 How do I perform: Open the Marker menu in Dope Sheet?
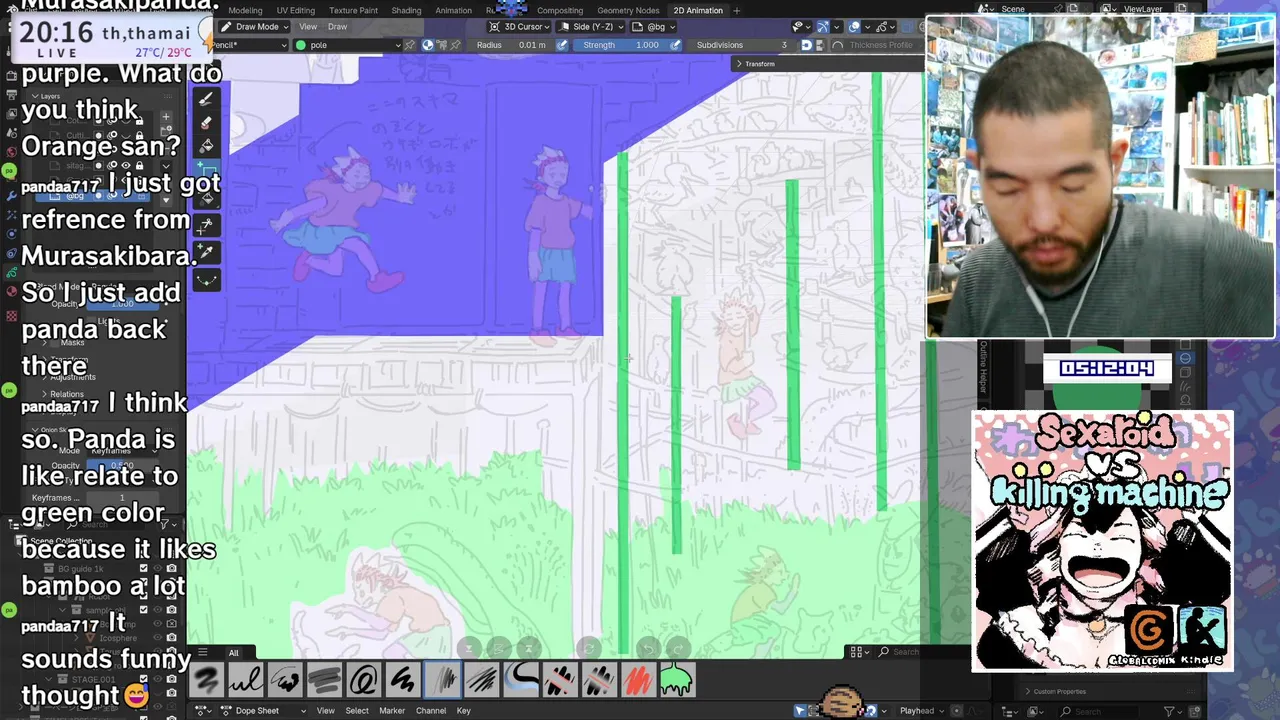pyautogui.click(x=392, y=711)
